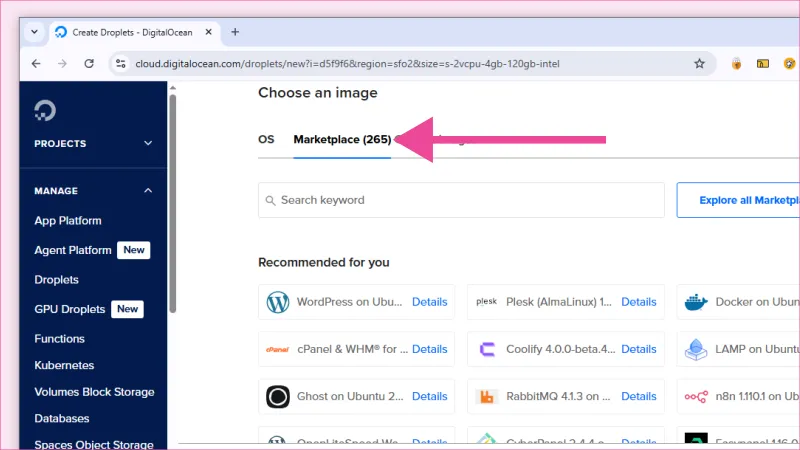The image size is (800, 450).
Task: Click the MANAGE heading label
Action: (x=56, y=191)
